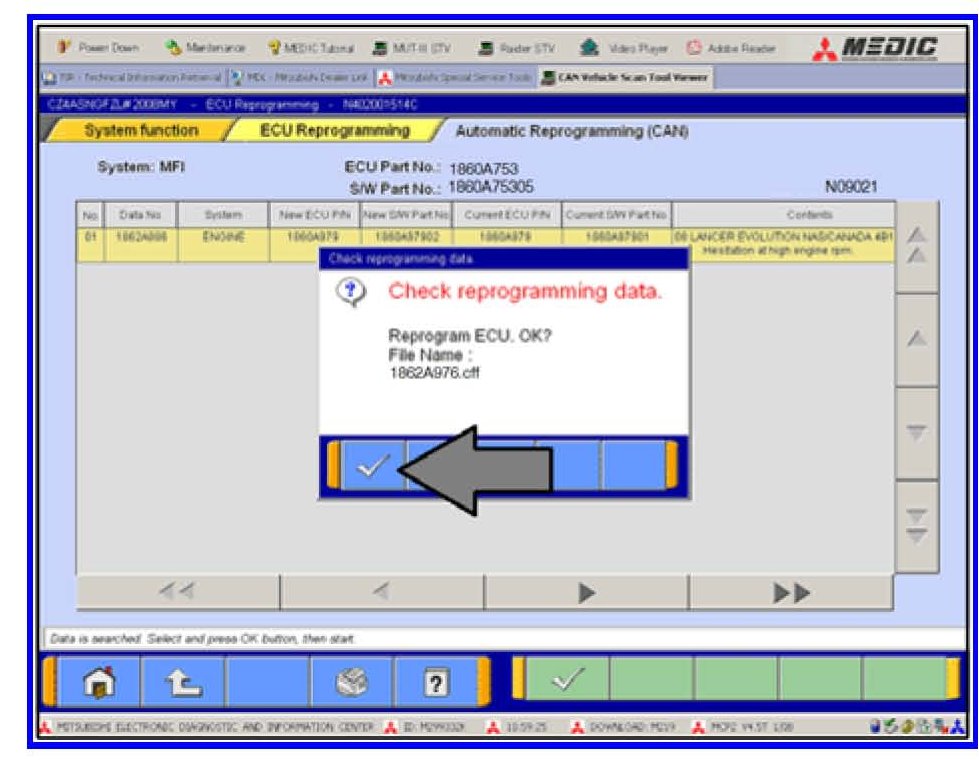Viewport: 979px width, 763px height.
Task: Open Video Player from the top toolbar
Action: (630, 49)
